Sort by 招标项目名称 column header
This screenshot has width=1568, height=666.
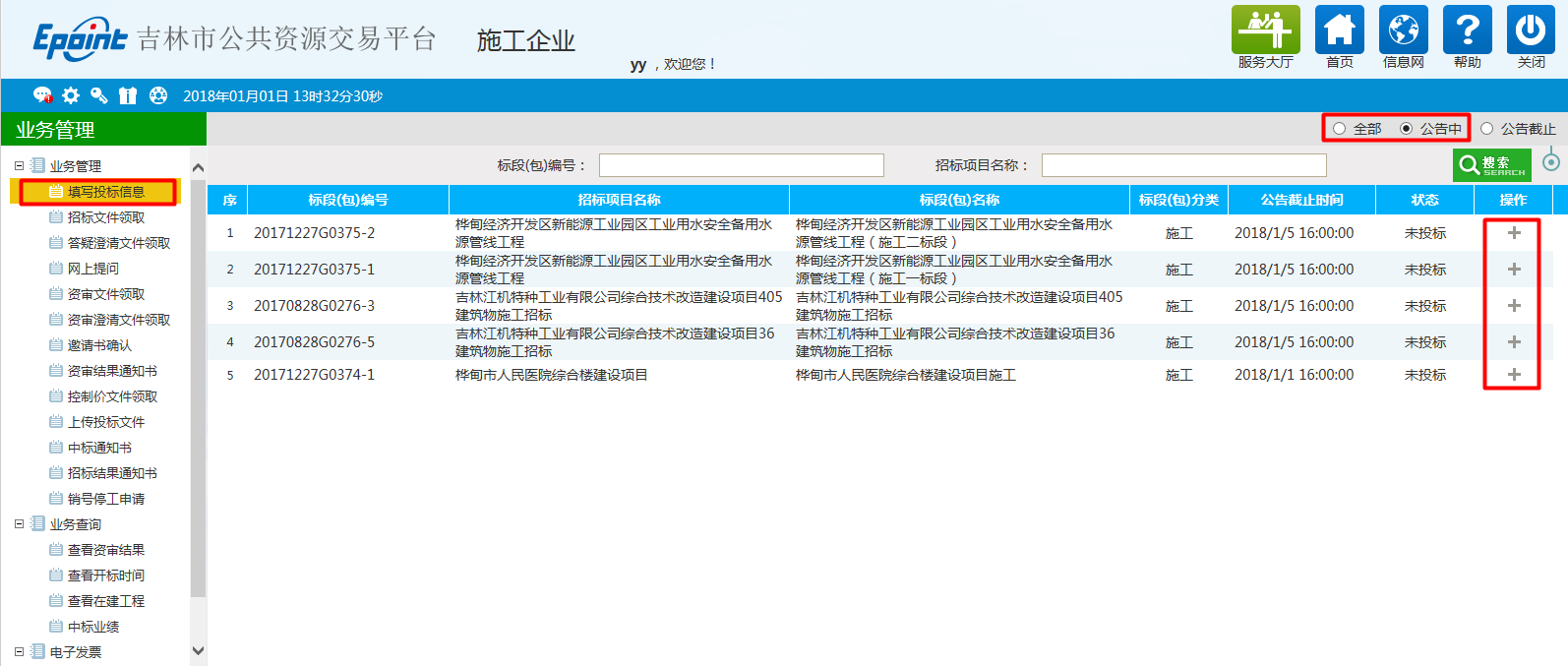tap(619, 200)
